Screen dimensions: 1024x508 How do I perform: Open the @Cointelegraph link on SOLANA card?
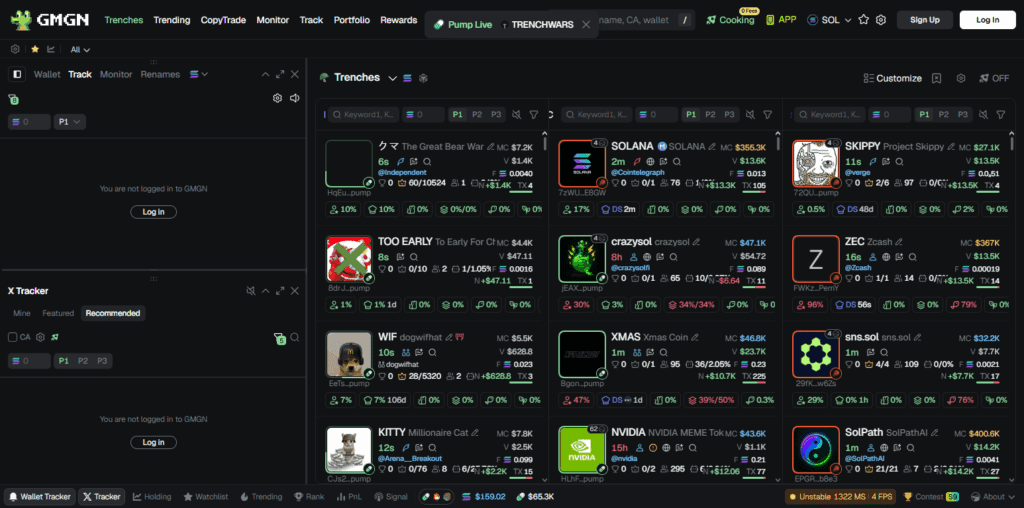[x=638, y=172]
